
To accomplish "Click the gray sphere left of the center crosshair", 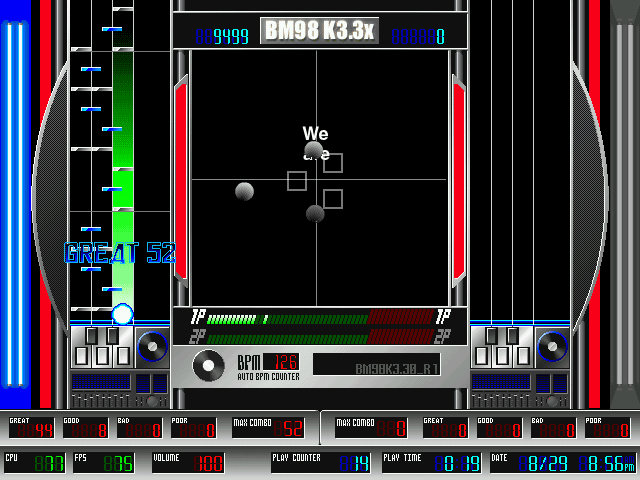I will point(244,191).
